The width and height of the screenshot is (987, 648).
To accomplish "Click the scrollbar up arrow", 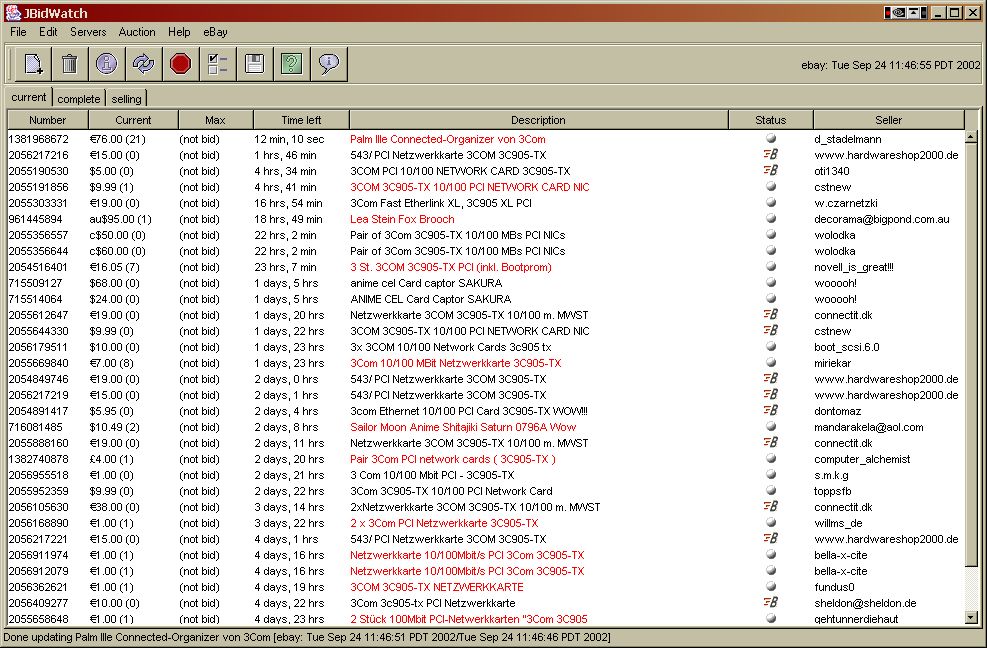I will click(971, 136).
